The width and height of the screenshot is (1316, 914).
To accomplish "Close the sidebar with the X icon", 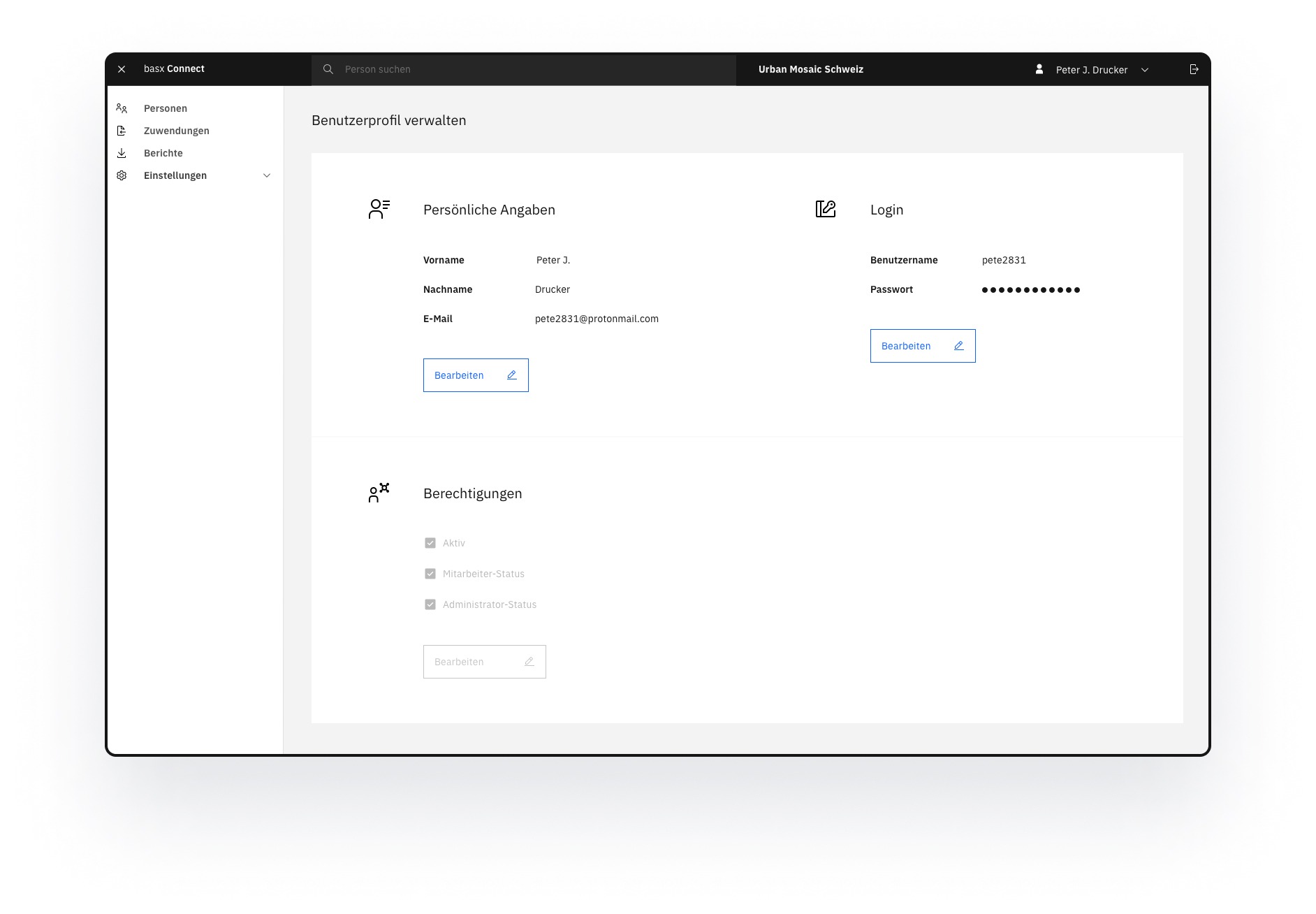I will [x=122, y=69].
